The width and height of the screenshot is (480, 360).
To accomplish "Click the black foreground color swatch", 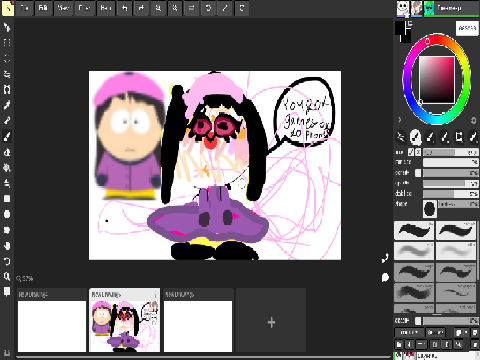I will (x=400, y=28).
